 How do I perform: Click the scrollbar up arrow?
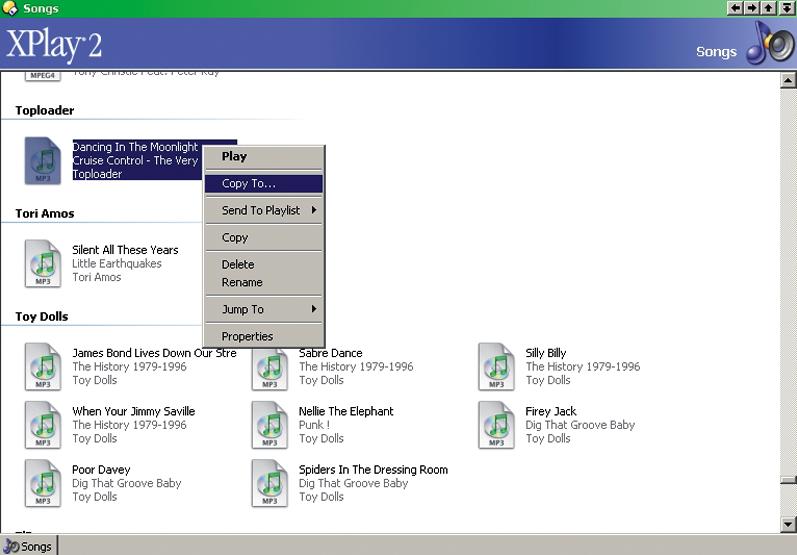788,80
